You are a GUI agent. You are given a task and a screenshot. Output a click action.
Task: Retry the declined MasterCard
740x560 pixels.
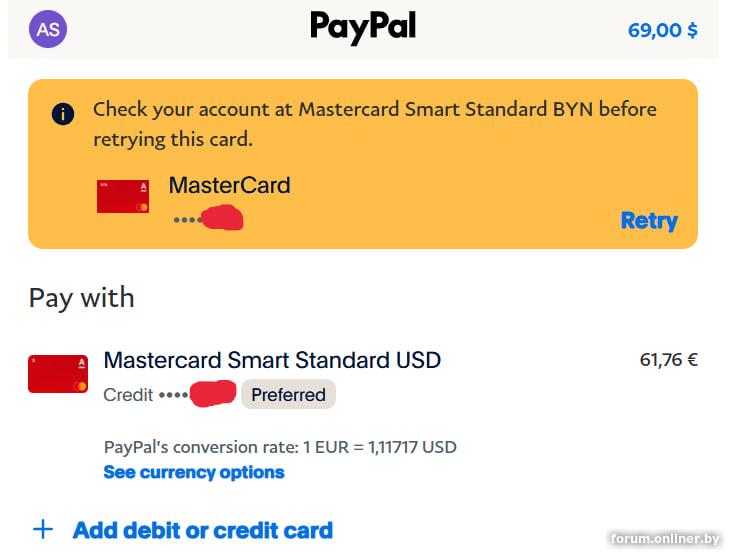point(648,221)
